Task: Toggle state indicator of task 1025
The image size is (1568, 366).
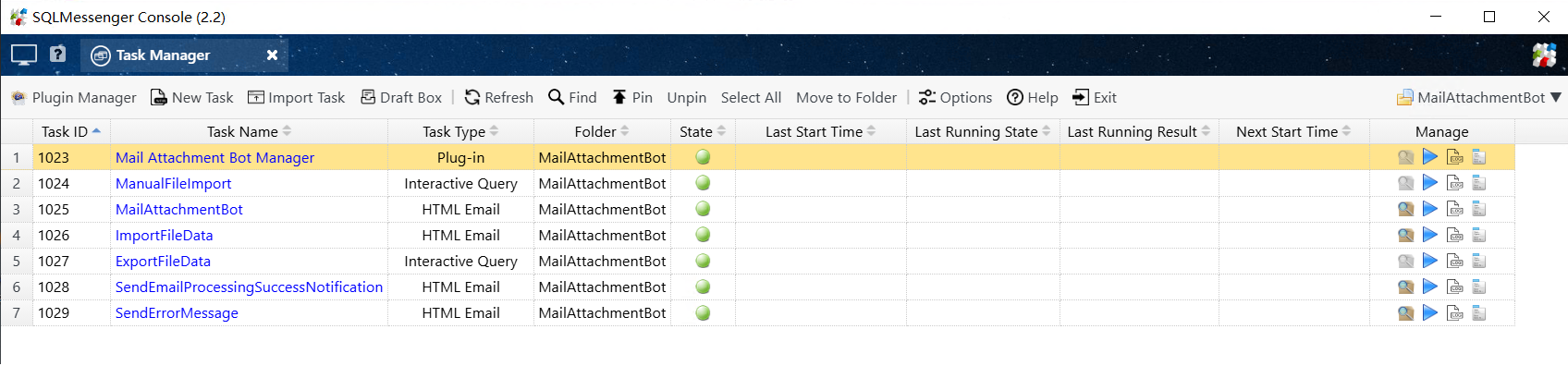Action: tap(703, 210)
